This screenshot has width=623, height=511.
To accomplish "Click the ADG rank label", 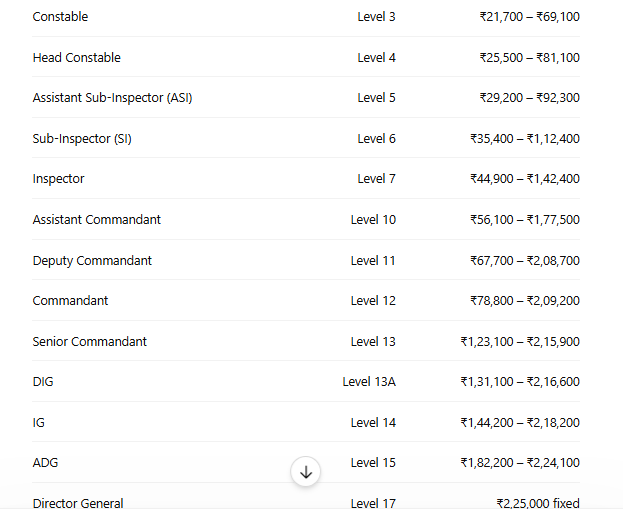I will tap(45, 463).
